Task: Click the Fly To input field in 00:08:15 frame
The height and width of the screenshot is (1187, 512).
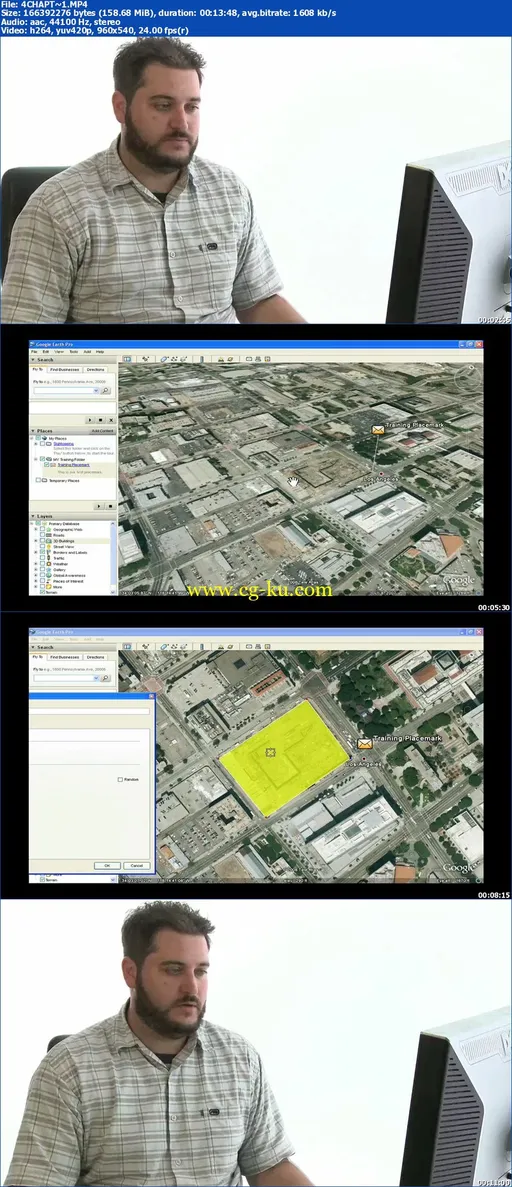Action: (62, 678)
